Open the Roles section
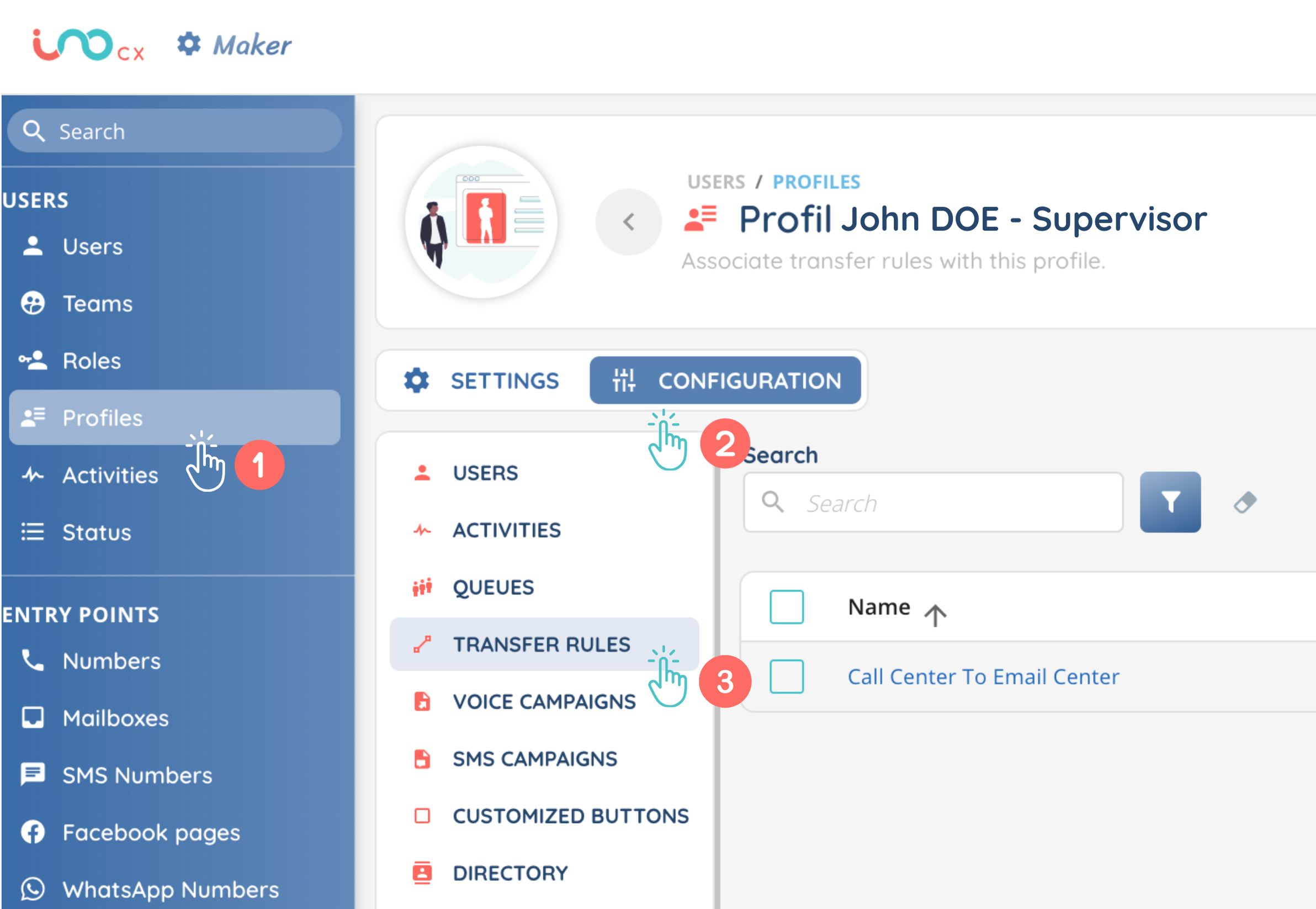This screenshot has width=1316, height=909. [x=92, y=361]
